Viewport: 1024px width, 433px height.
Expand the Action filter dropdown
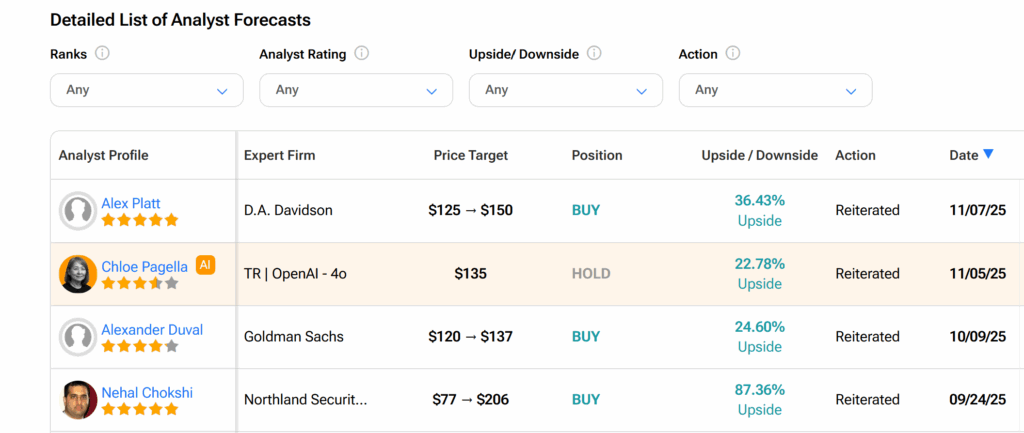(x=775, y=90)
